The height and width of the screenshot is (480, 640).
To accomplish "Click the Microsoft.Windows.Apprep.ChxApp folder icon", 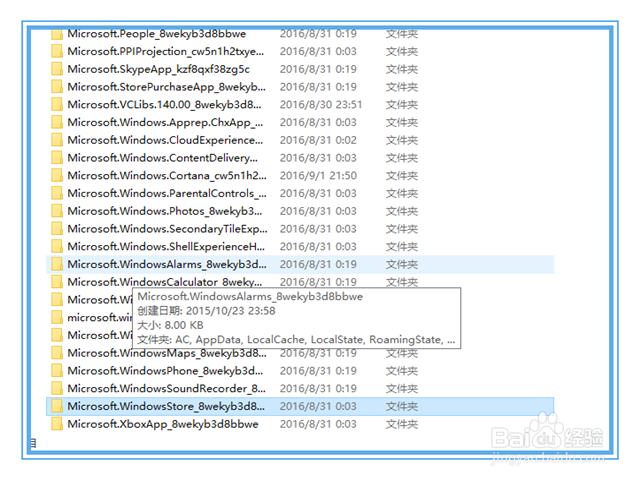I will (x=57, y=122).
